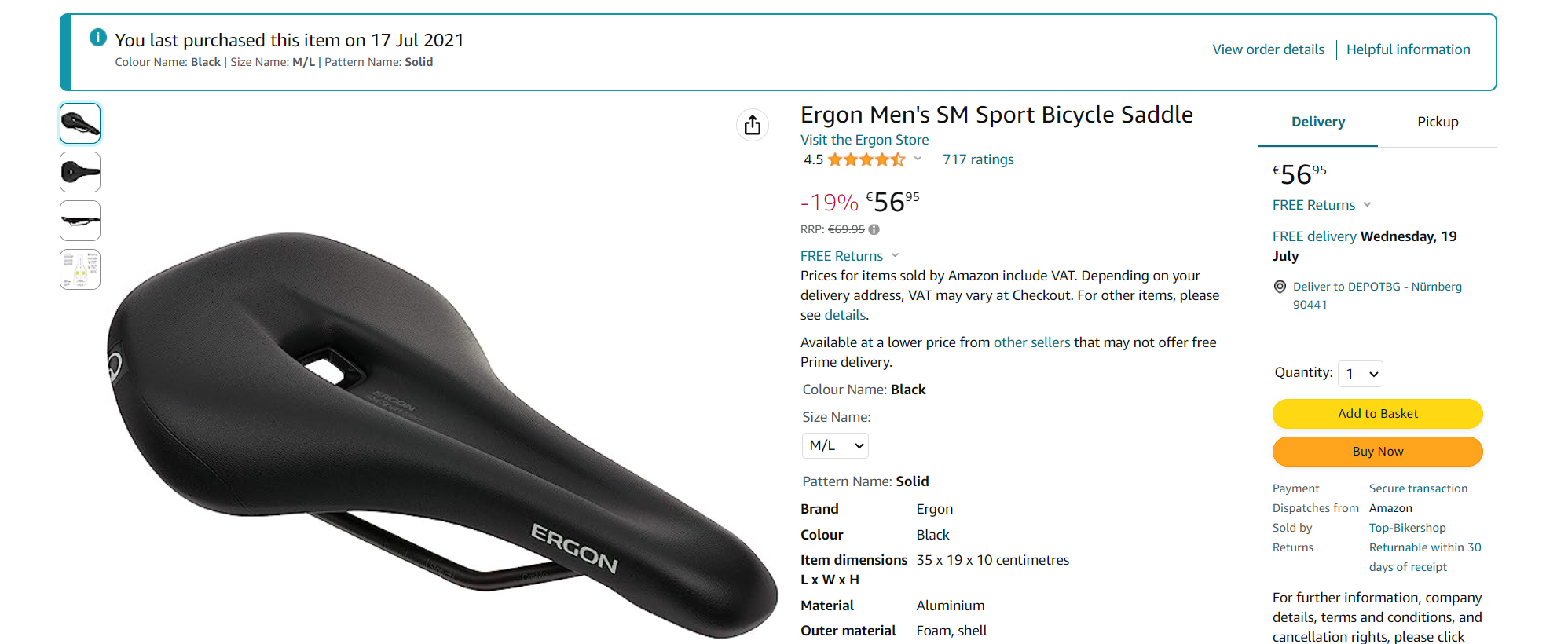Select the Delivery tab
This screenshot has width=1568, height=644.
pyautogui.click(x=1318, y=122)
